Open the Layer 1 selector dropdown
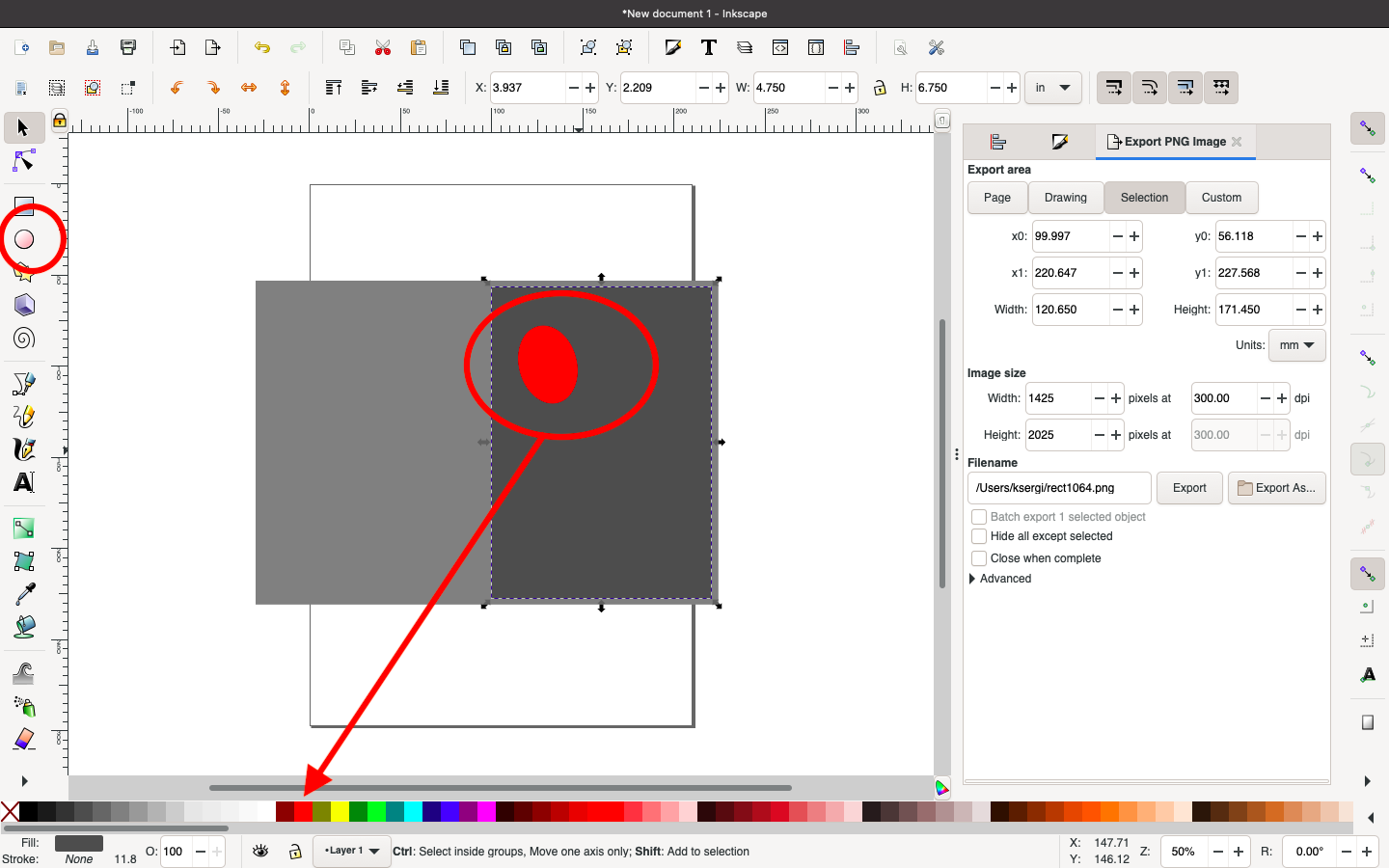The height and width of the screenshot is (868, 1389). [x=351, y=852]
